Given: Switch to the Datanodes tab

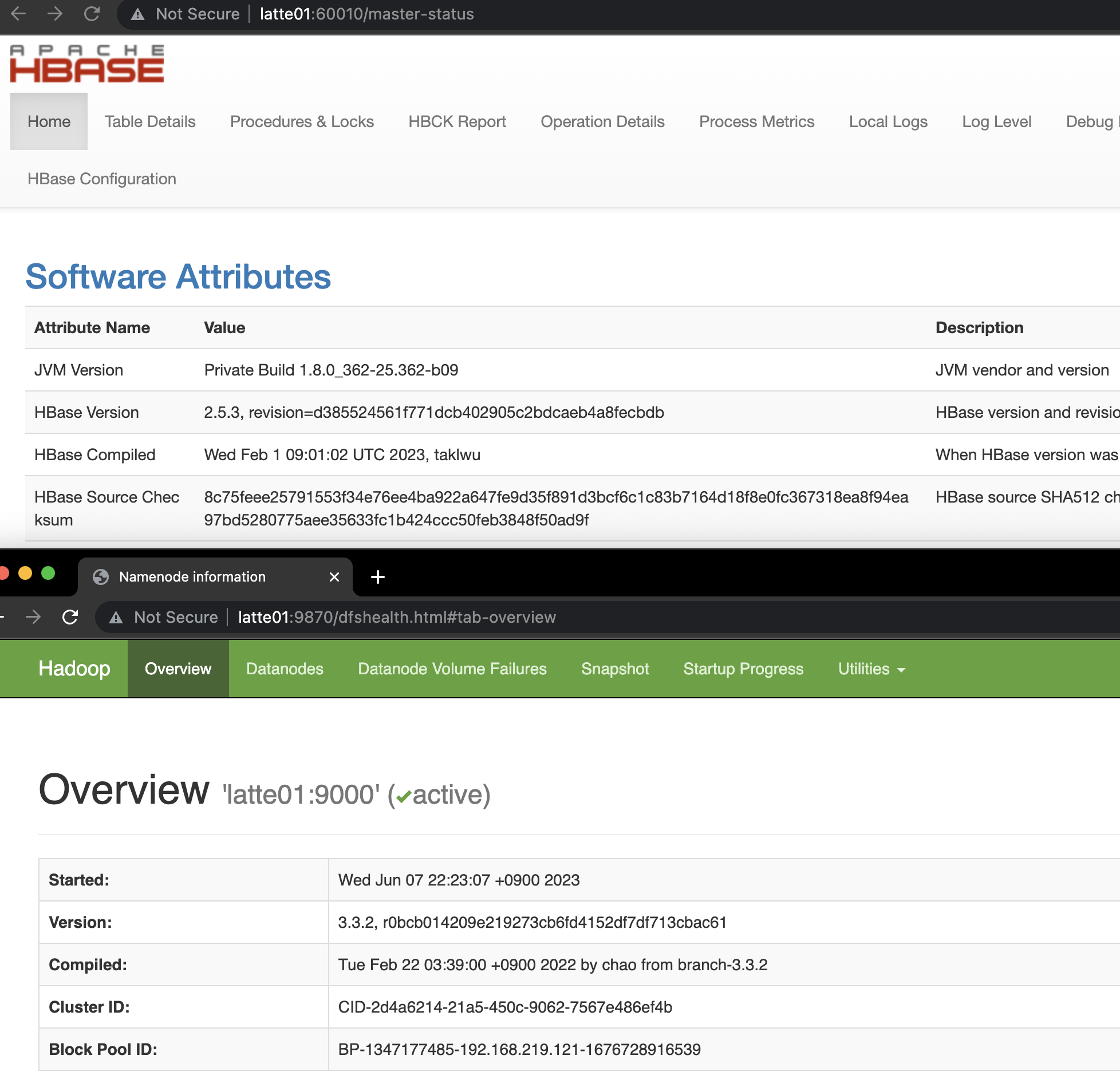Looking at the screenshot, I should (x=285, y=669).
